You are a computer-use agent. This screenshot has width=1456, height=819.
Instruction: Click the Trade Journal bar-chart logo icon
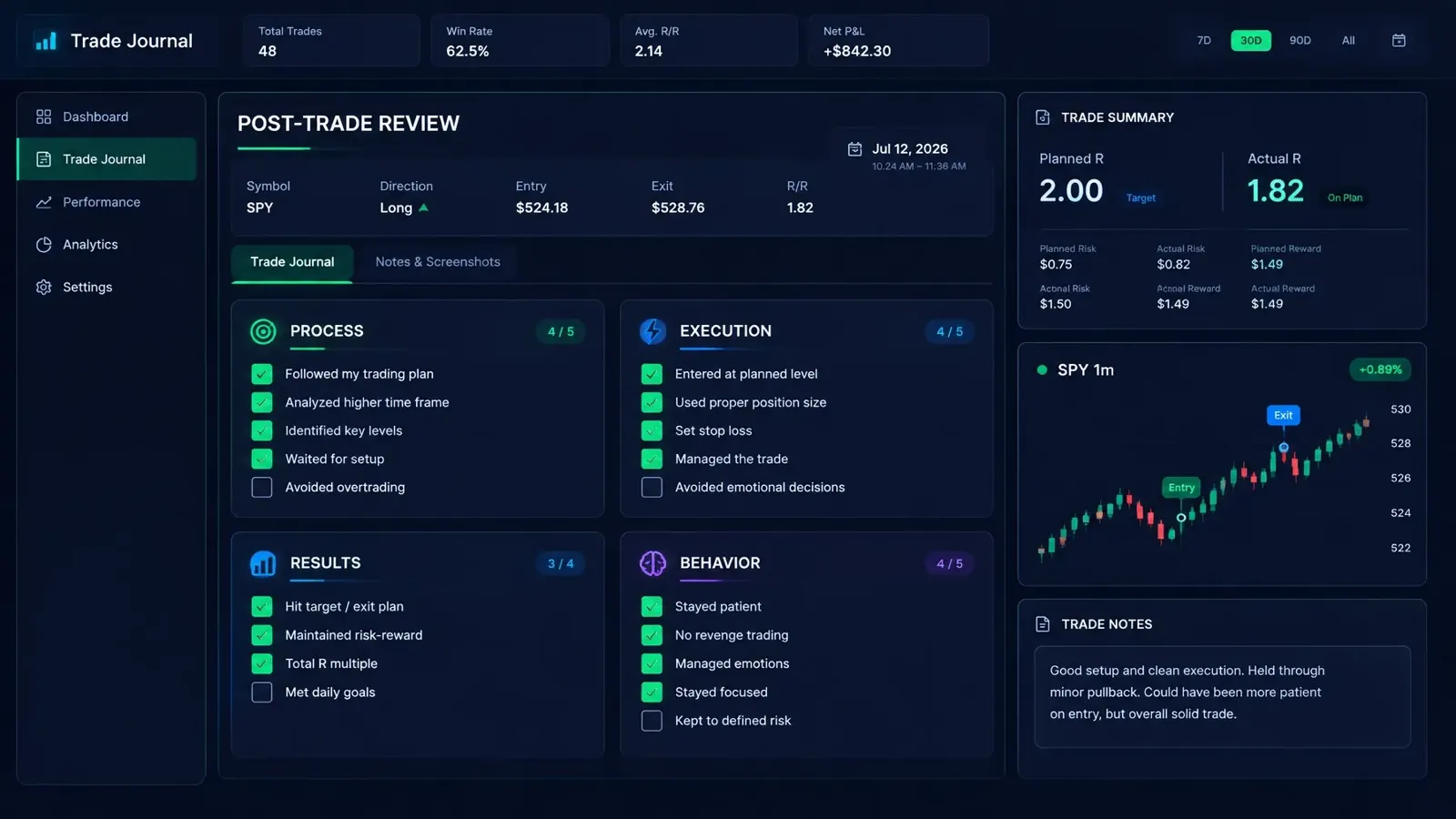coord(45,41)
